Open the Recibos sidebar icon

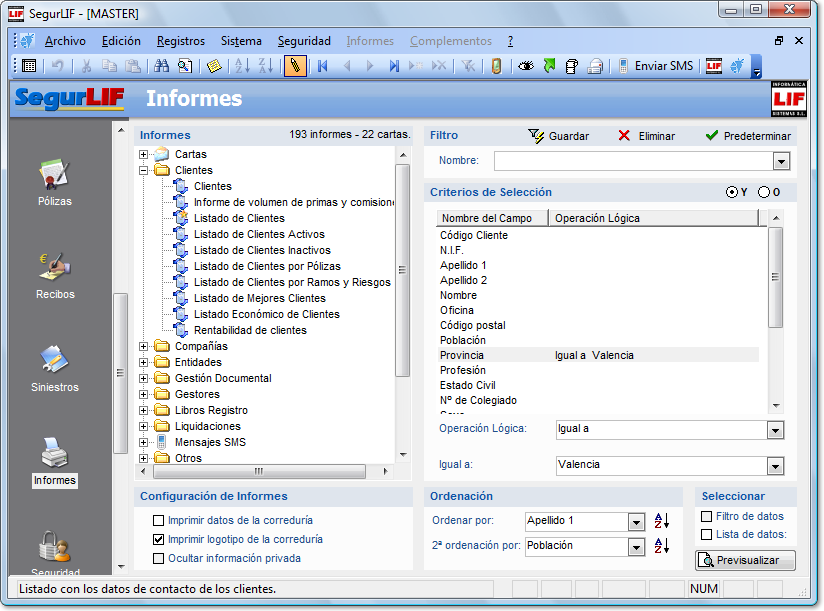pyautogui.click(x=54, y=273)
